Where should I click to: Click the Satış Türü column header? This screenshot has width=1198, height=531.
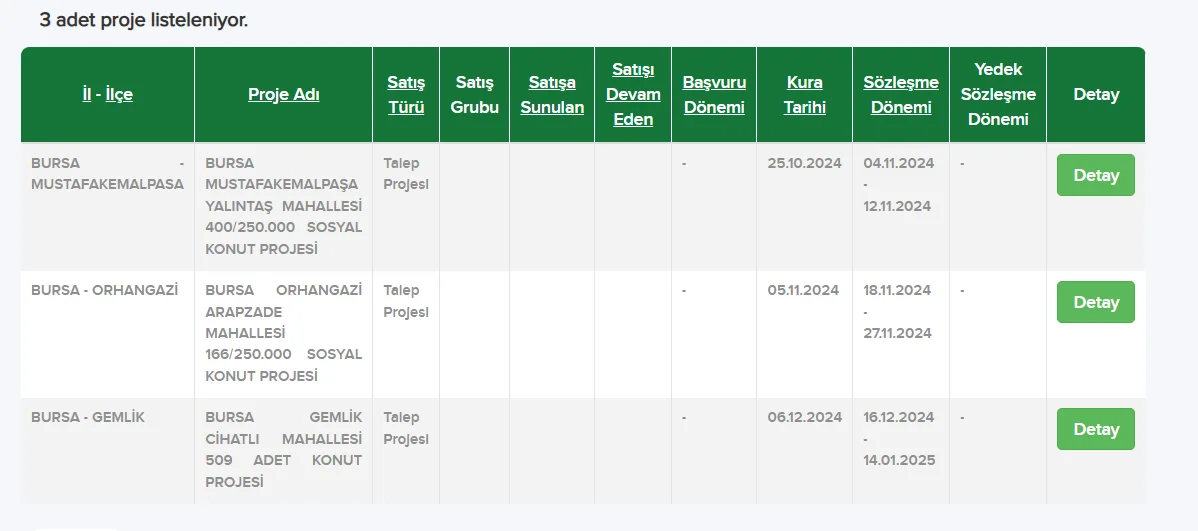point(406,95)
